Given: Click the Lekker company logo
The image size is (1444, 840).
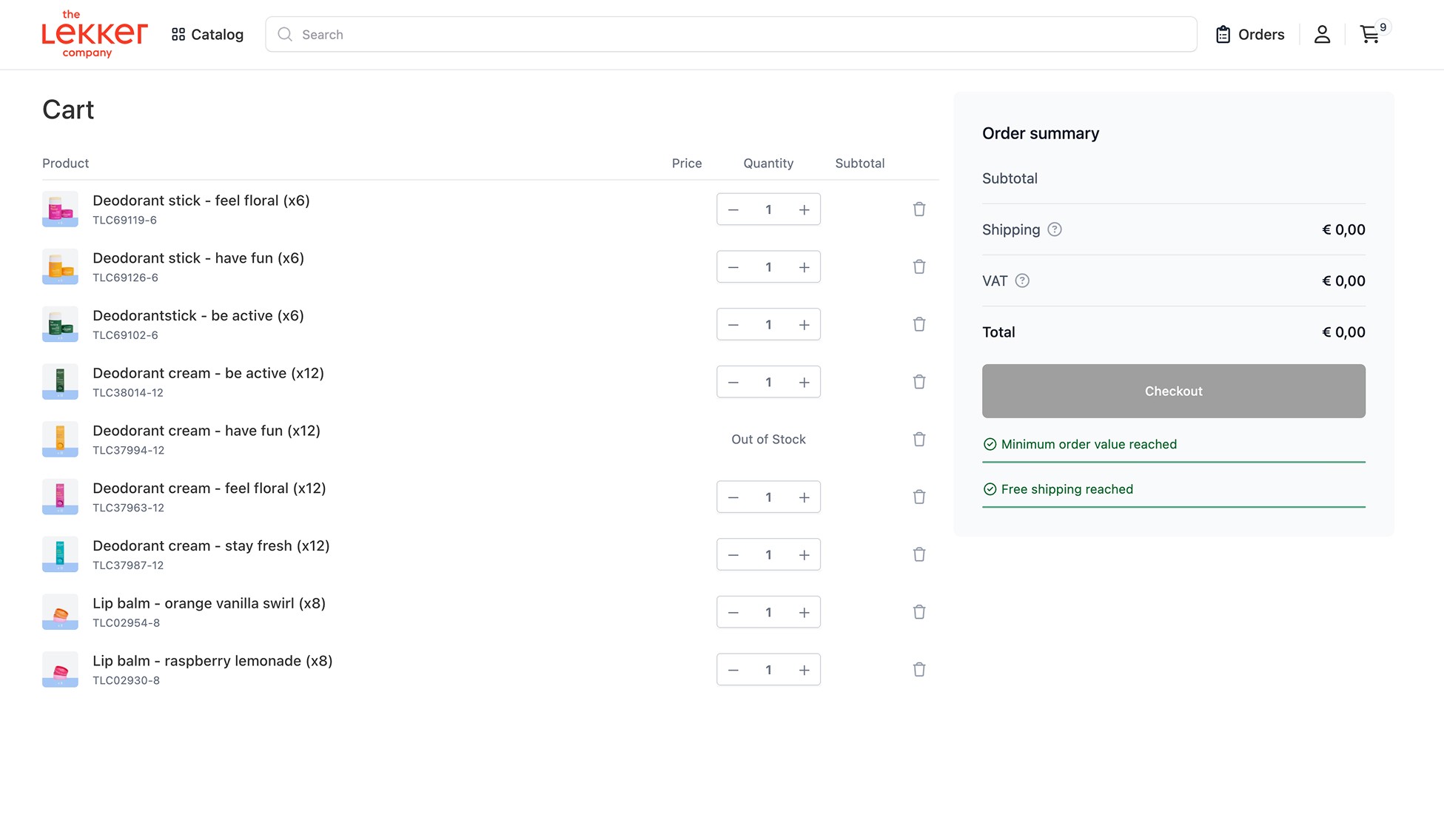Looking at the screenshot, I should (94, 34).
